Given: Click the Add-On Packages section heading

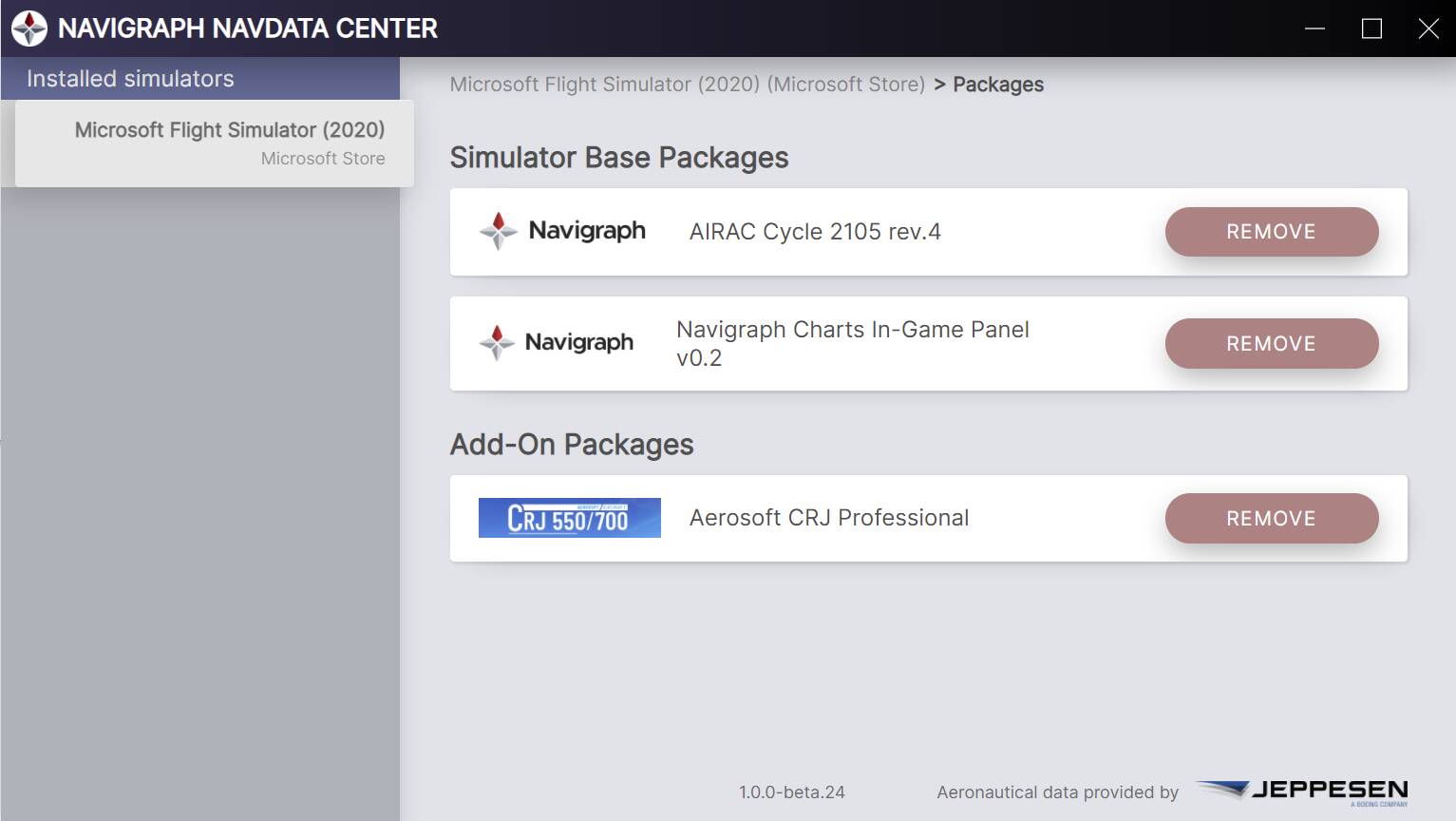Looking at the screenshot, I should pyautogui.click(x=572, y=445).
